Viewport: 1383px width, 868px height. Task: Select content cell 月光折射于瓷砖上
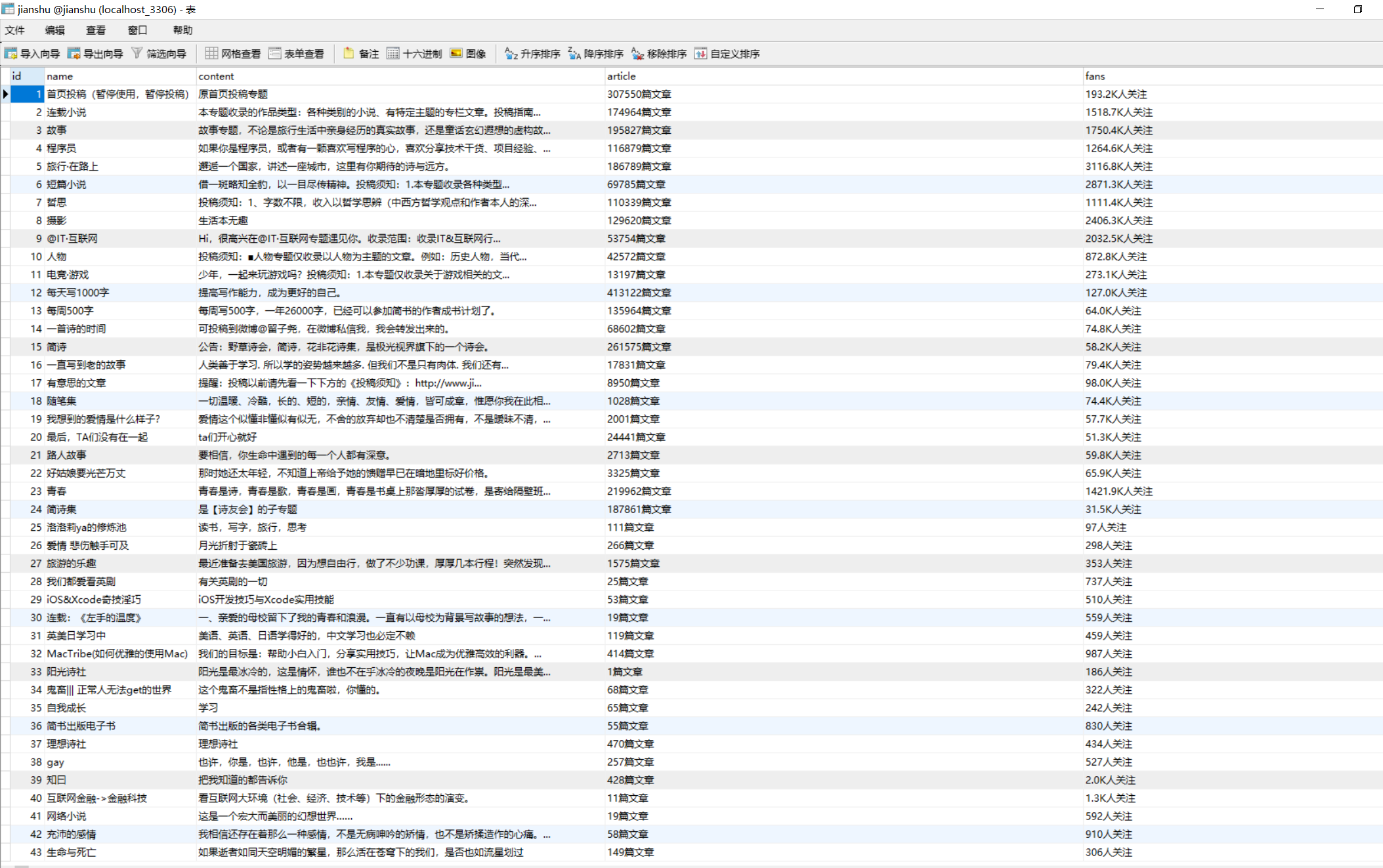click(x=400, y=545)
